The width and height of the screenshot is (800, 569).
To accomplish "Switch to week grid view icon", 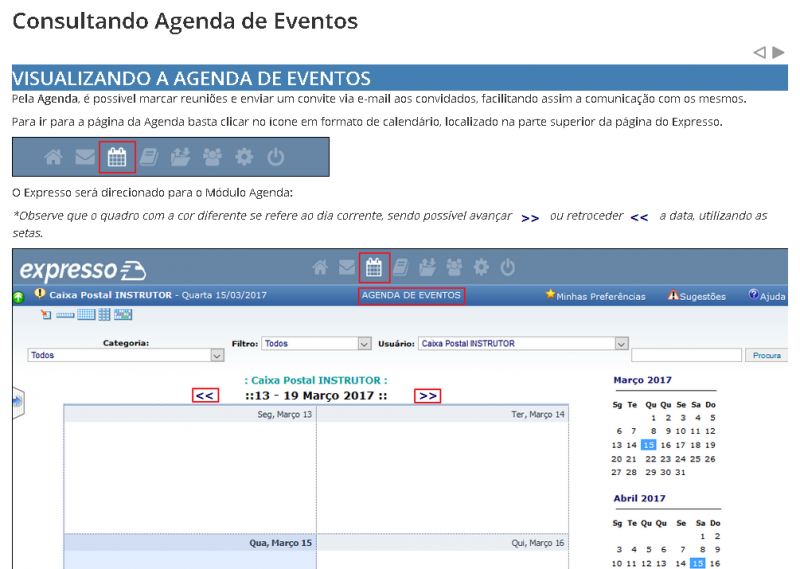I will pyautogui.click(x=86, y=314).
